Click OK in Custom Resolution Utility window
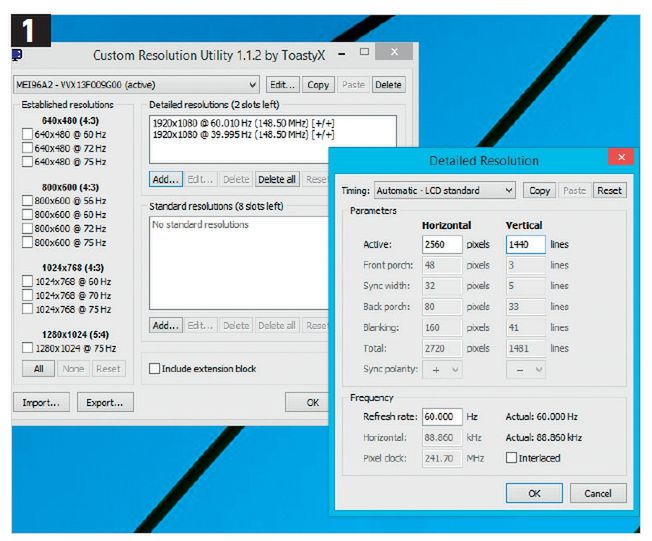 pos(308,403)
